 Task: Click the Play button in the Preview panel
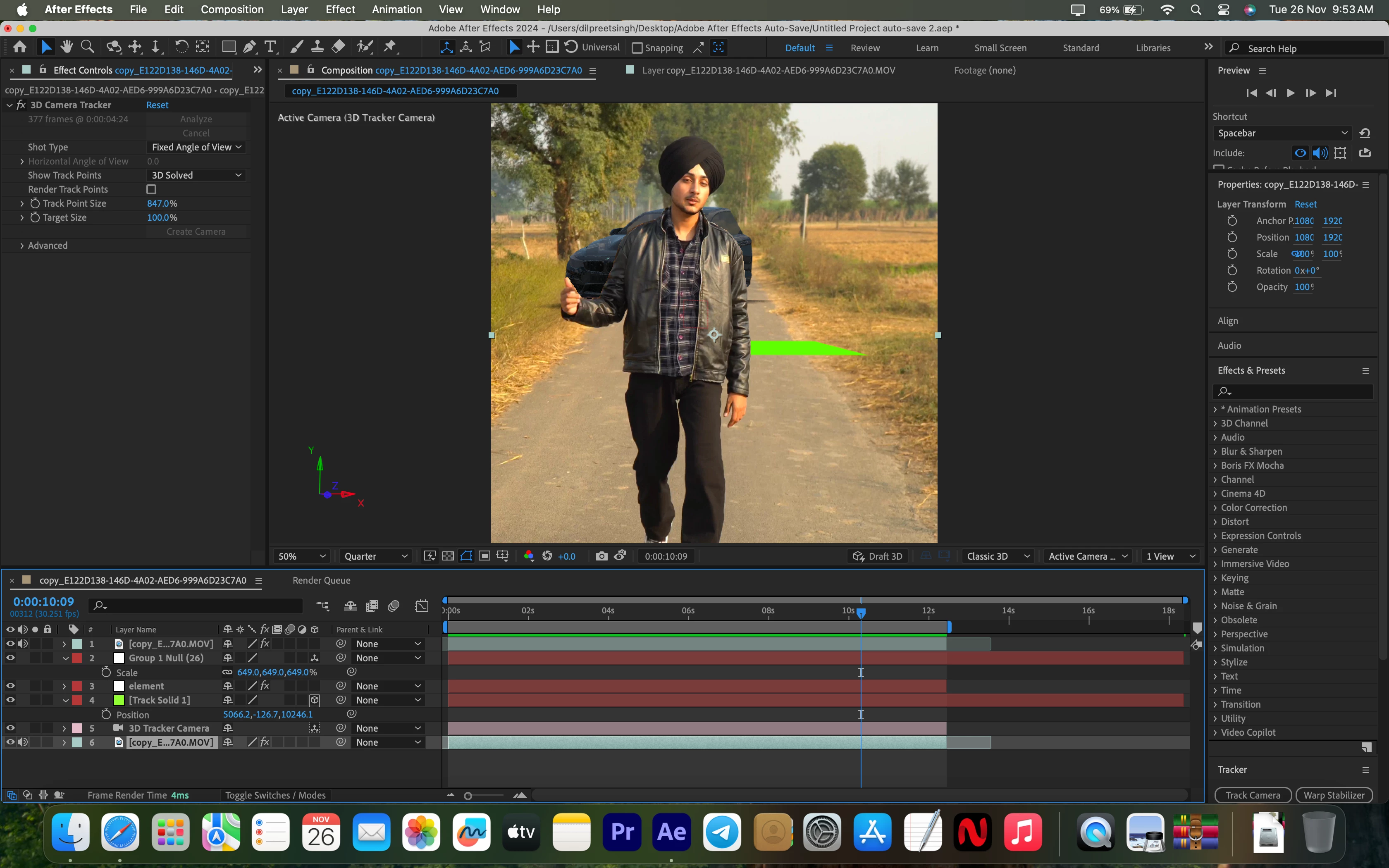pyautogui.click(x=1290, y=93)
